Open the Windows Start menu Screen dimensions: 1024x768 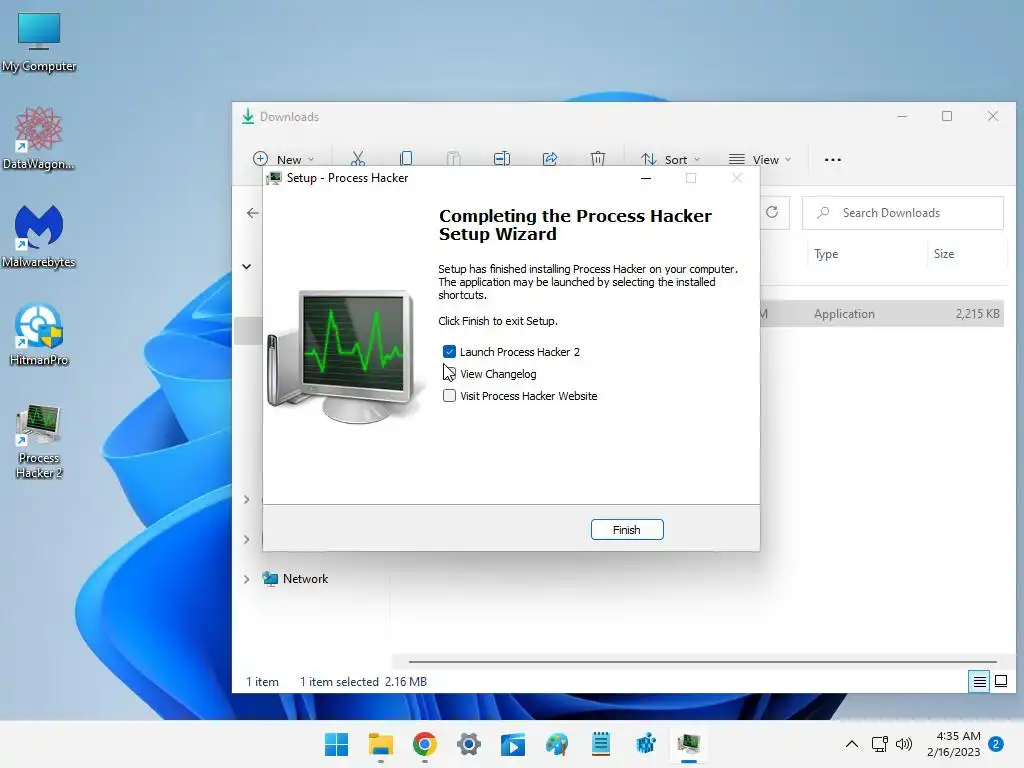[336, 744]
